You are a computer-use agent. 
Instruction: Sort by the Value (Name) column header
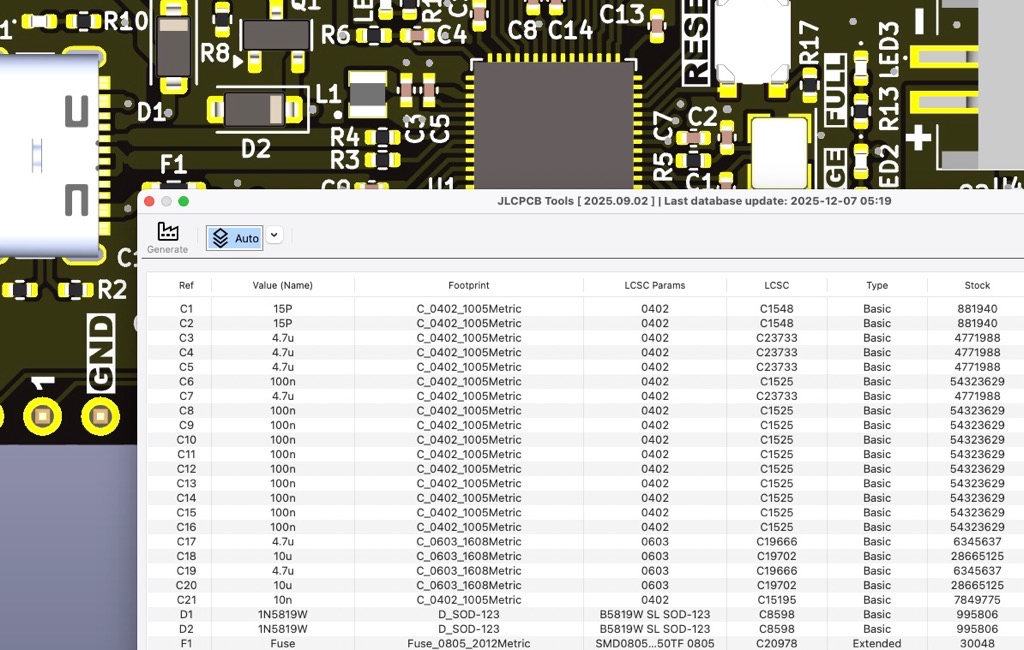(x=283, y=285)
